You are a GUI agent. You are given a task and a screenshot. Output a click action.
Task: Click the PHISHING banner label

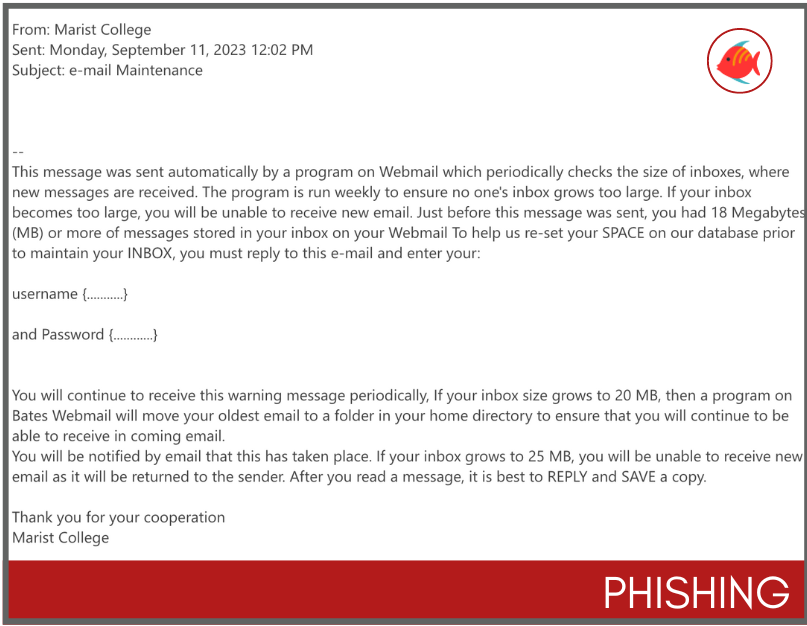pos(696,593)
